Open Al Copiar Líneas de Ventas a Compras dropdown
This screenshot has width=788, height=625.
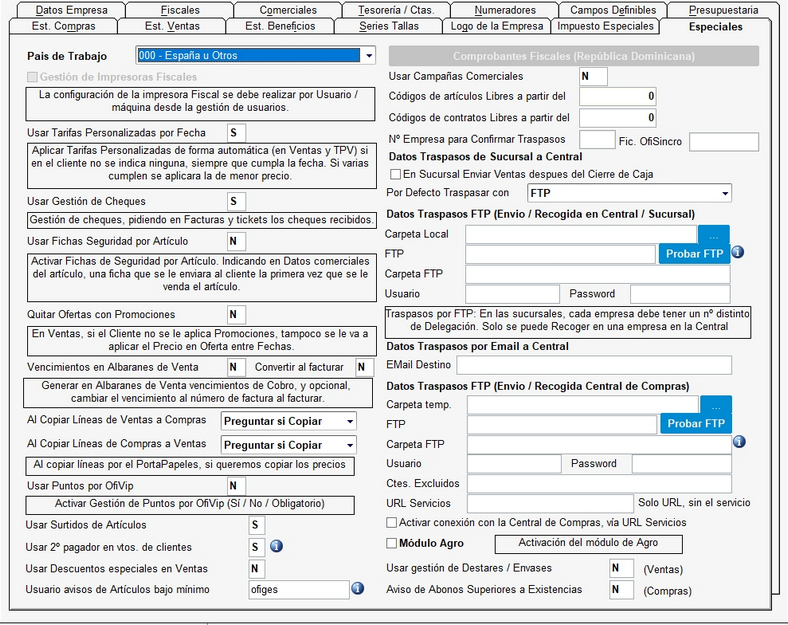click(x=350, y=422)
